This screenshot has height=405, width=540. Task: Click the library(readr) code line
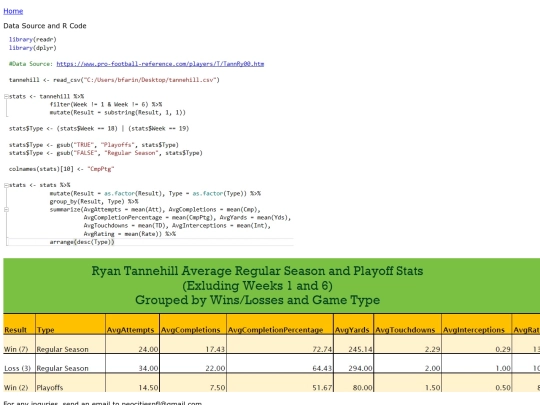pos(33,40)
